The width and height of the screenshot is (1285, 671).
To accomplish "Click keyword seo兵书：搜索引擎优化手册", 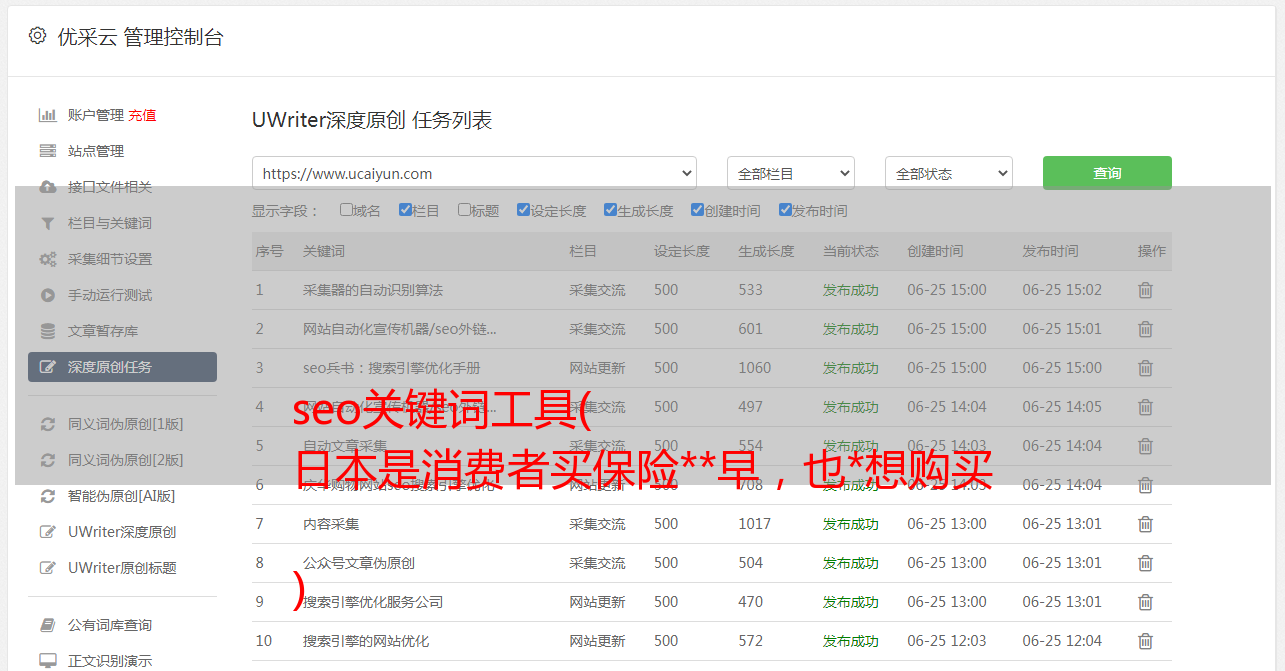I will pyautogui.click(x=392, y=368).
